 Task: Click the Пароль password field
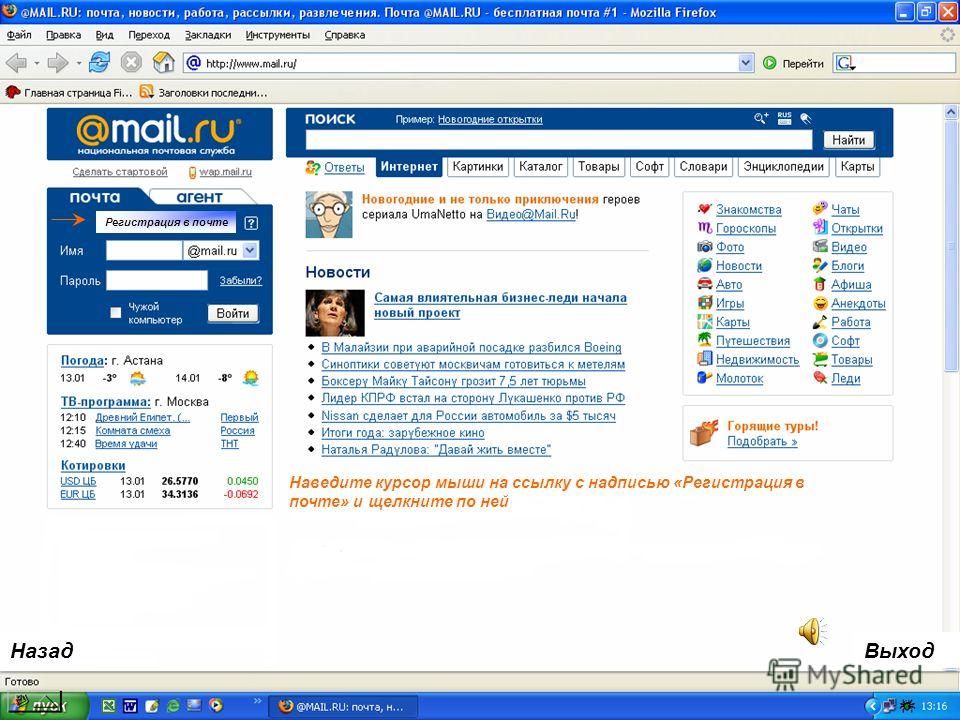pos(157,280)
